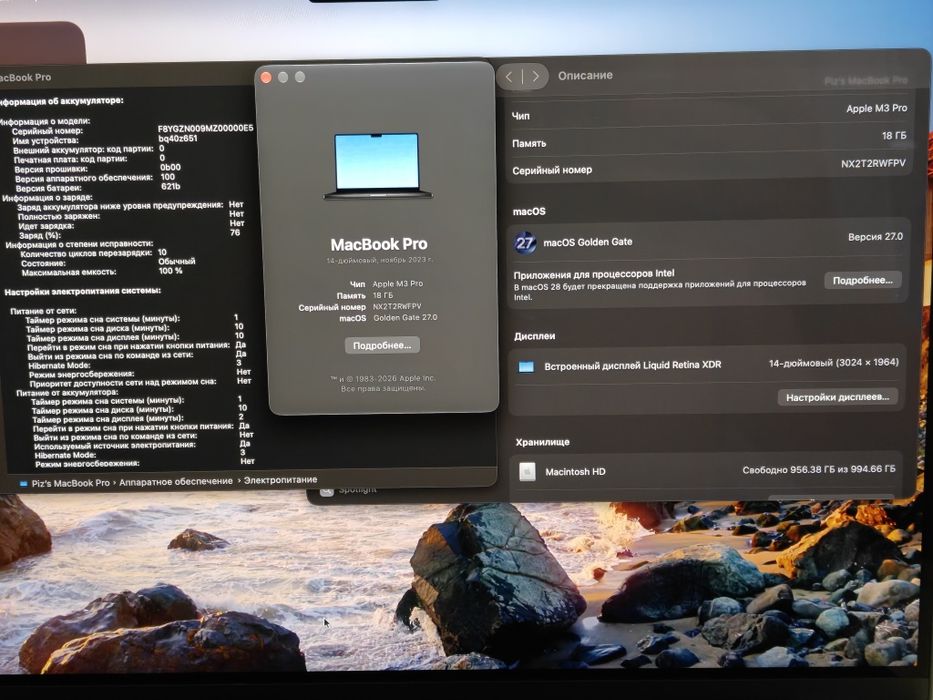This screenshot has width=933, height=700.
Task: Click the Spotlight magnifier icon behind windows
Action: click(326, 492)
